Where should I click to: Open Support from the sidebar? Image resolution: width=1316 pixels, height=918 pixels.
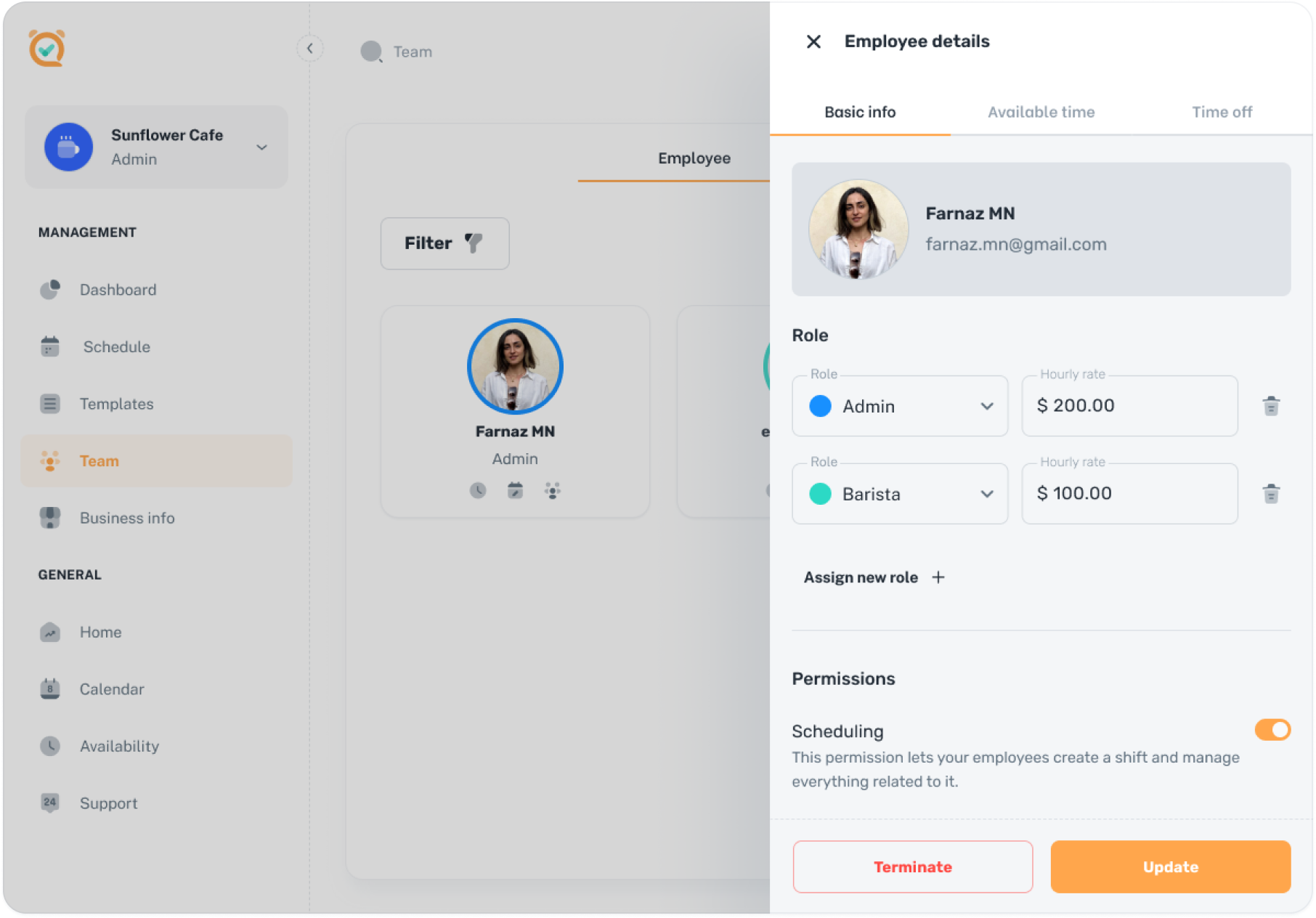(49, 803)
